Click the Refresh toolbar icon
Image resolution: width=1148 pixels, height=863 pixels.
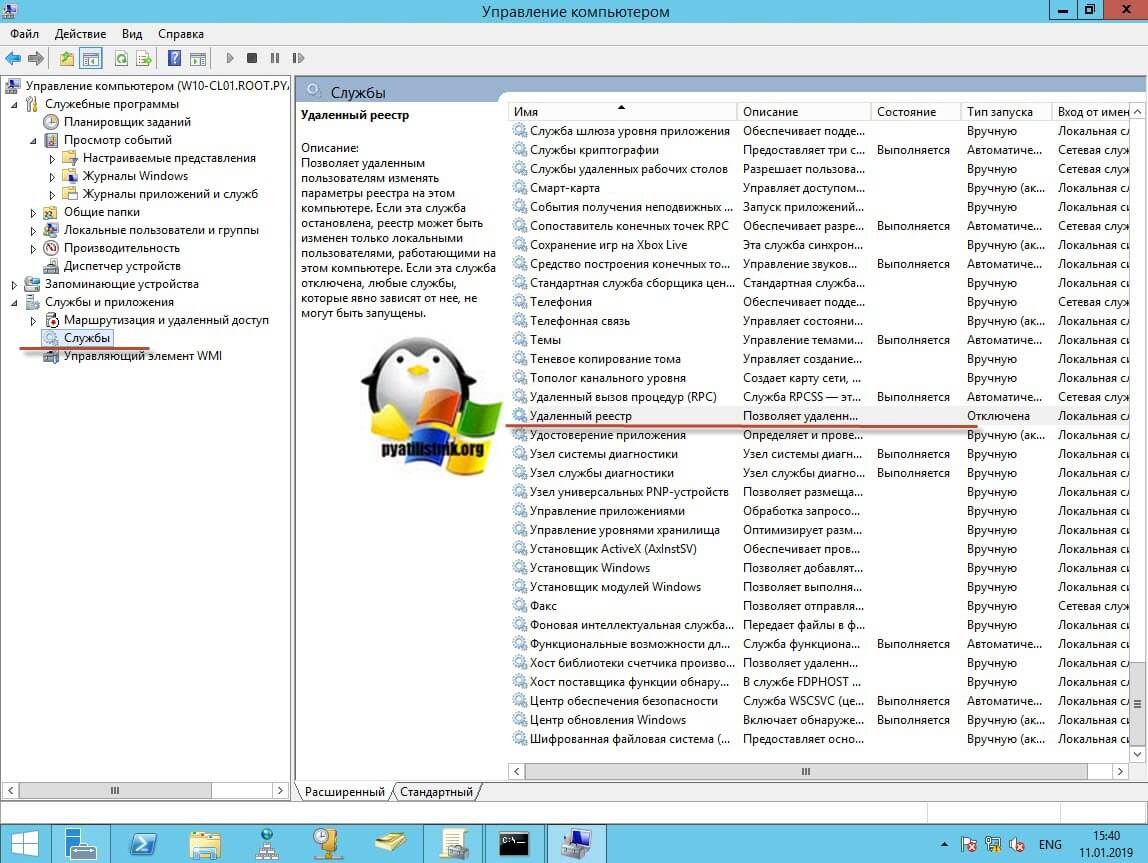tap(121, 59)
